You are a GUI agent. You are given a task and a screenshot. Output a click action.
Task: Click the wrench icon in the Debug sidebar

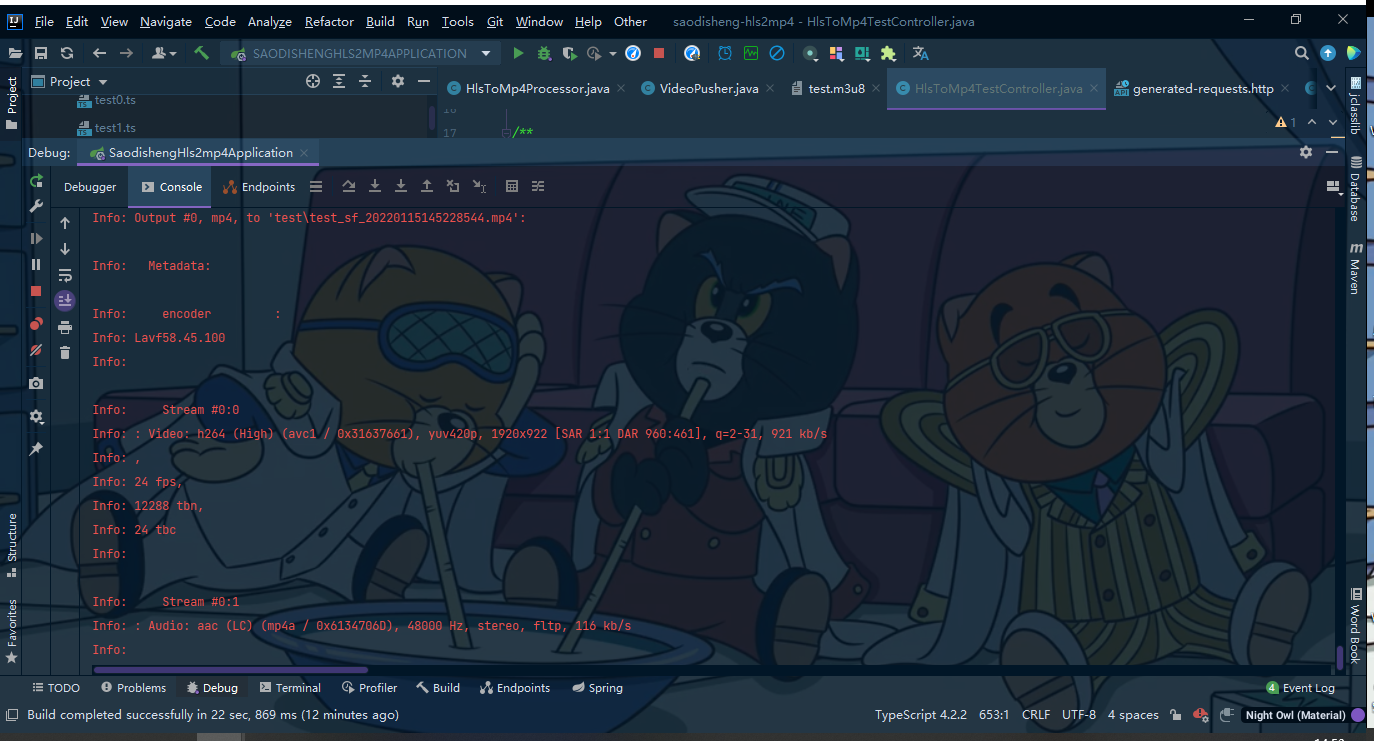coord(36,206)
